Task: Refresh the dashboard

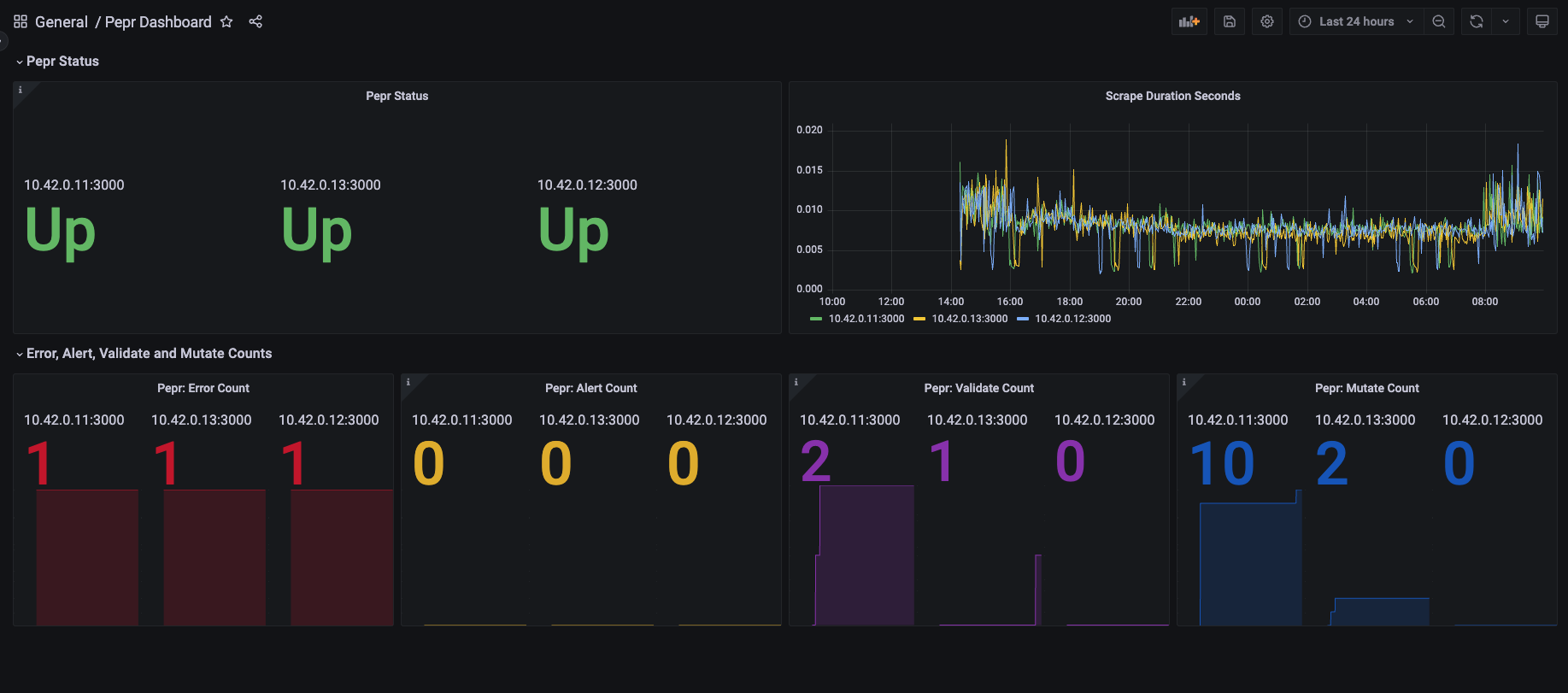Action: click(1477, 22)
